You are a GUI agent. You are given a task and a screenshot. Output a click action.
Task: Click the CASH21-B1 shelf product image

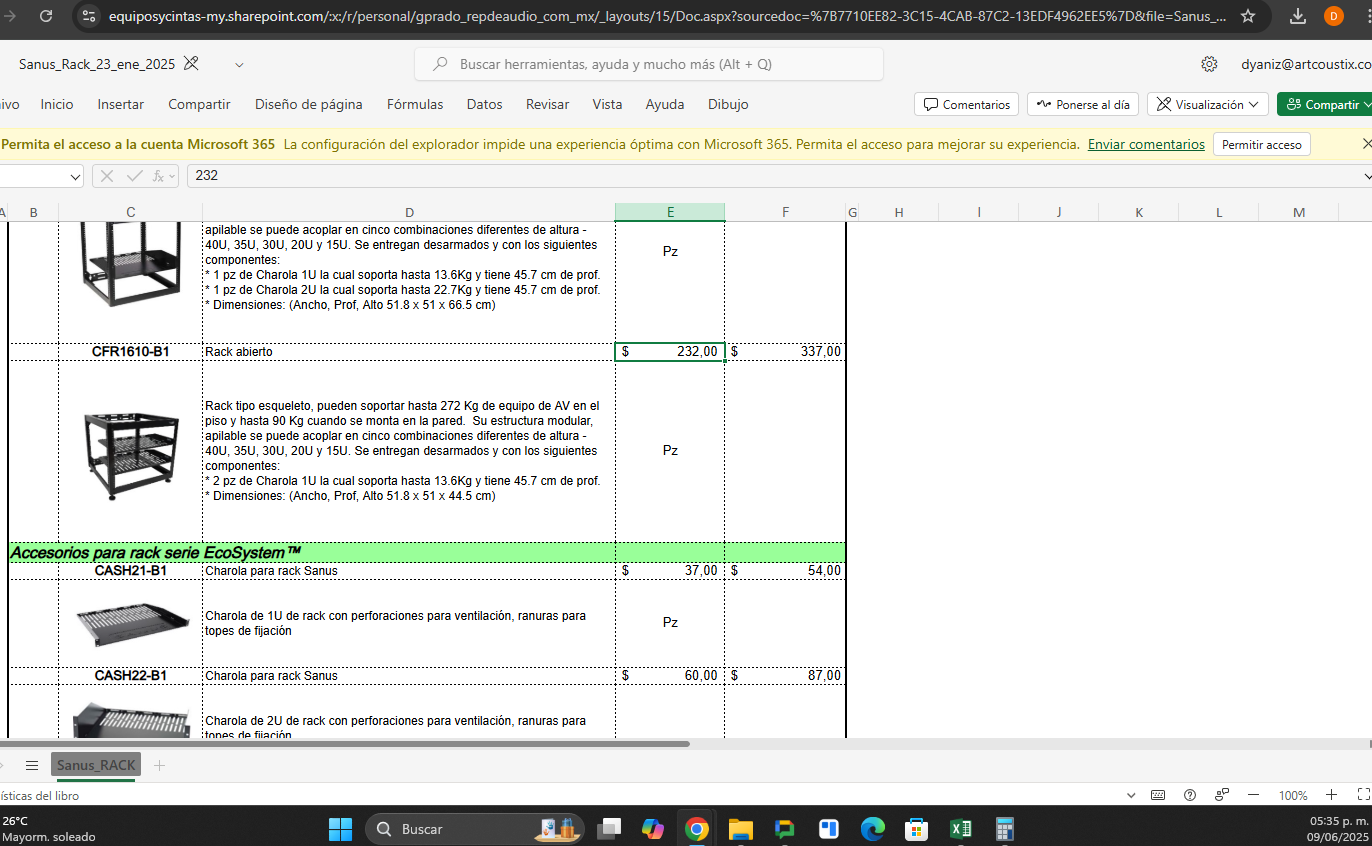pyautogui.click(x=131, y=623)
